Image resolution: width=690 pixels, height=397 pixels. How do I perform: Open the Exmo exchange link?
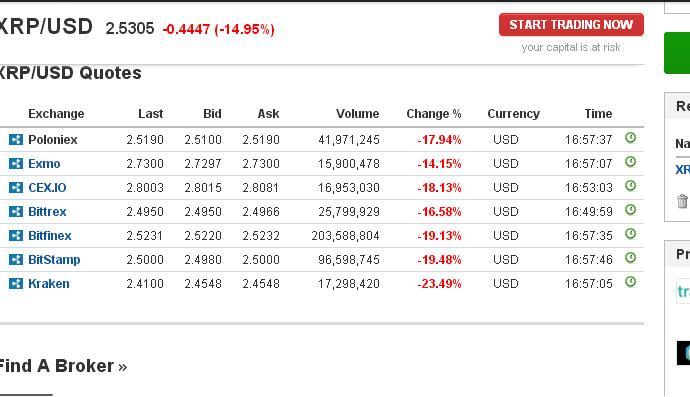44,164
